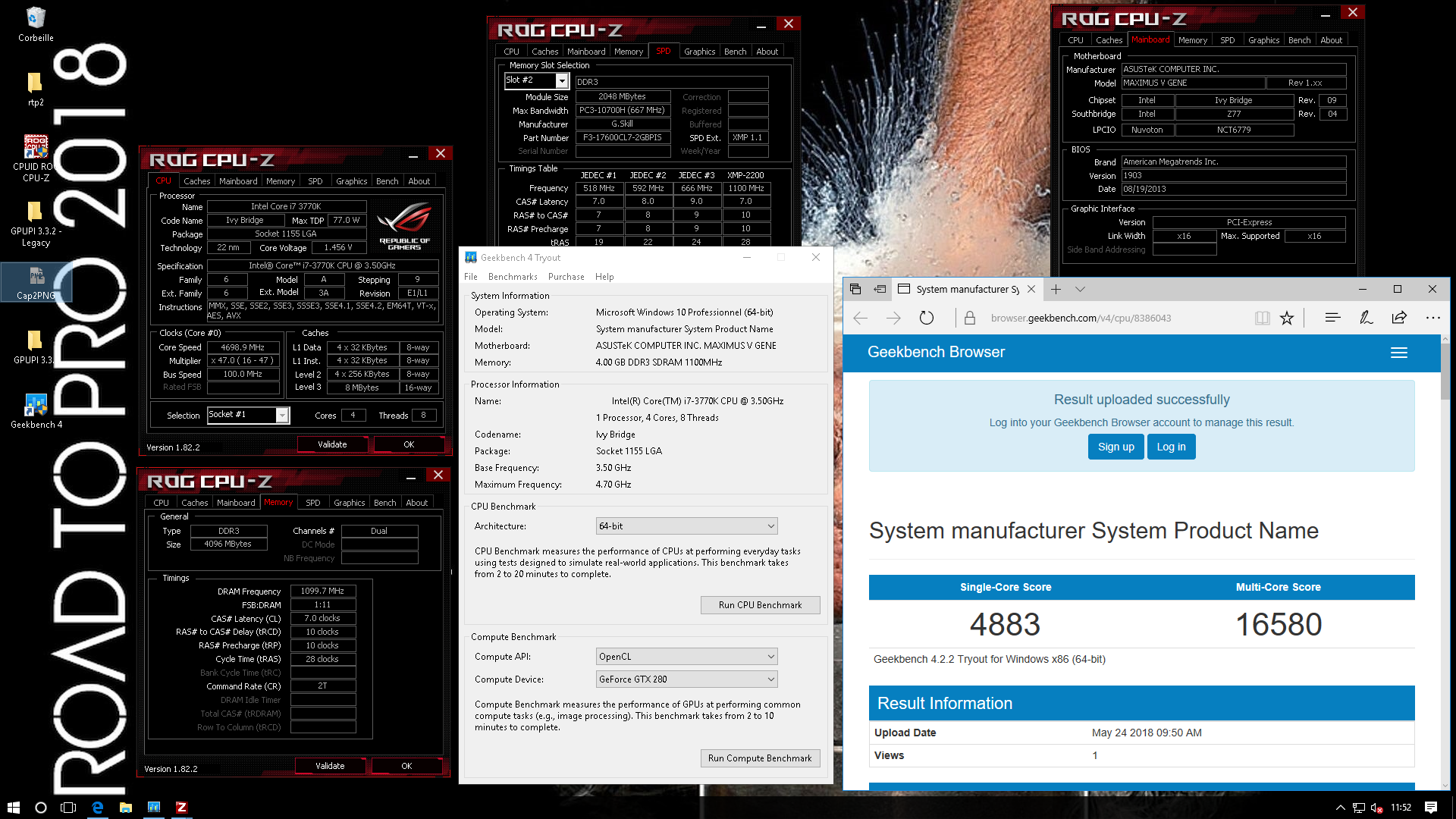1456x819 pixels.
Task: Open the GPUPI 3.3.2 Legacy folder icon
Action: tap(36, 224)
